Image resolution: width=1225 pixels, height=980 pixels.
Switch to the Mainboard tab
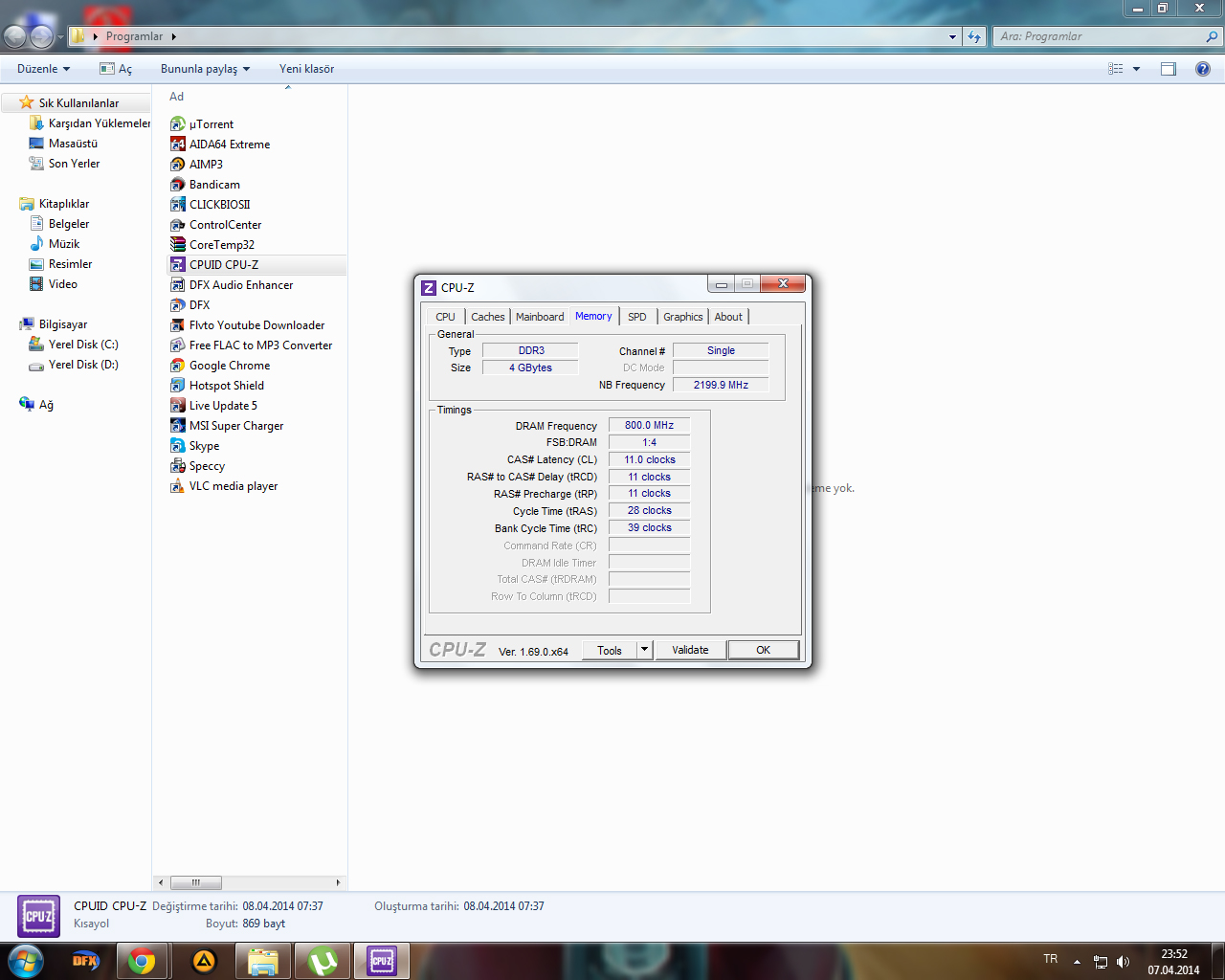coord(540,317)
